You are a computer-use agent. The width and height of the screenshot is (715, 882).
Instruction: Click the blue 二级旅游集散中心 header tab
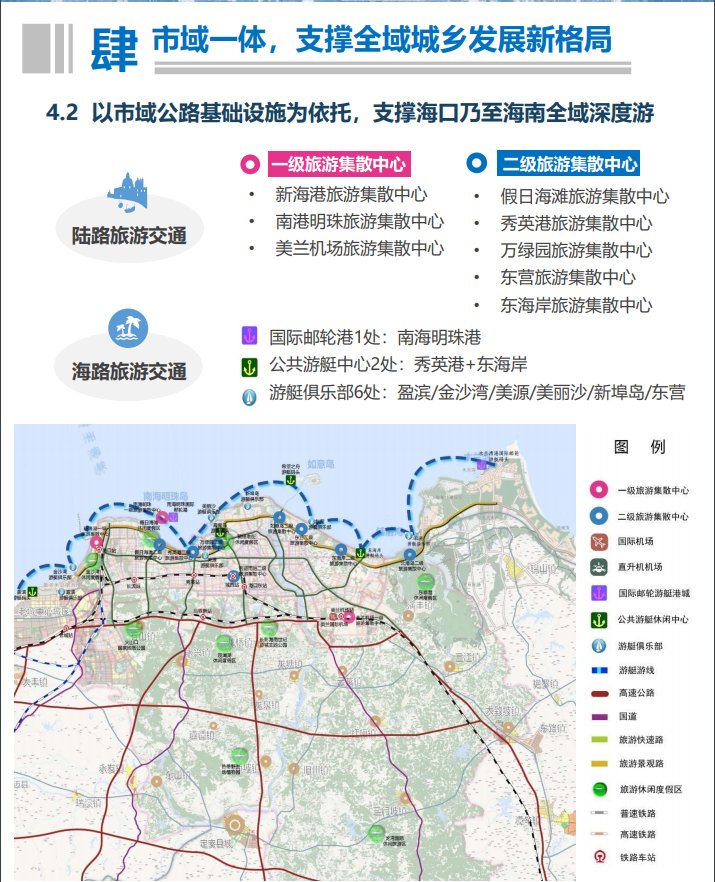point(569,164)
